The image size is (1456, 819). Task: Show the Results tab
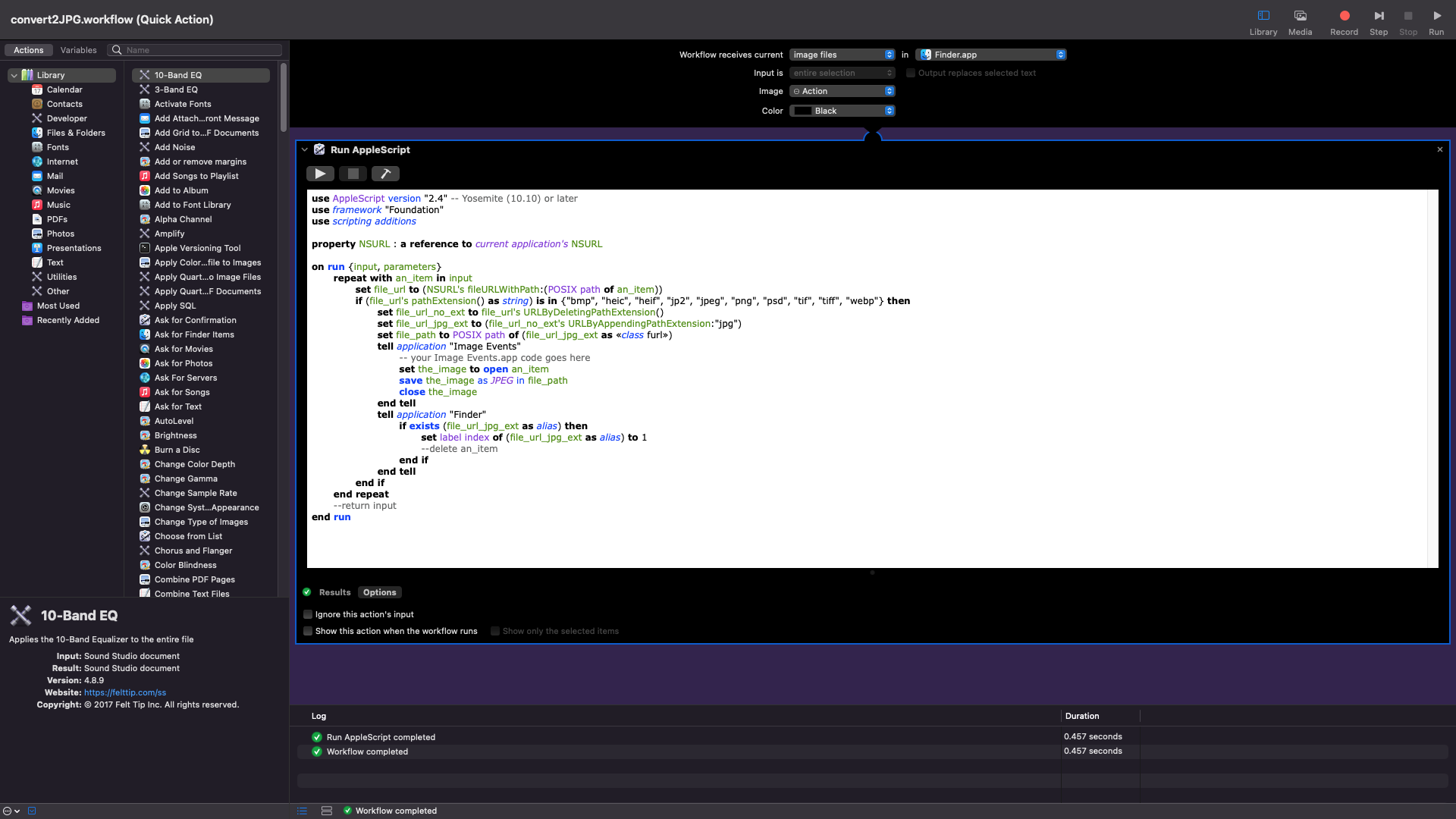tap(334, 592)
